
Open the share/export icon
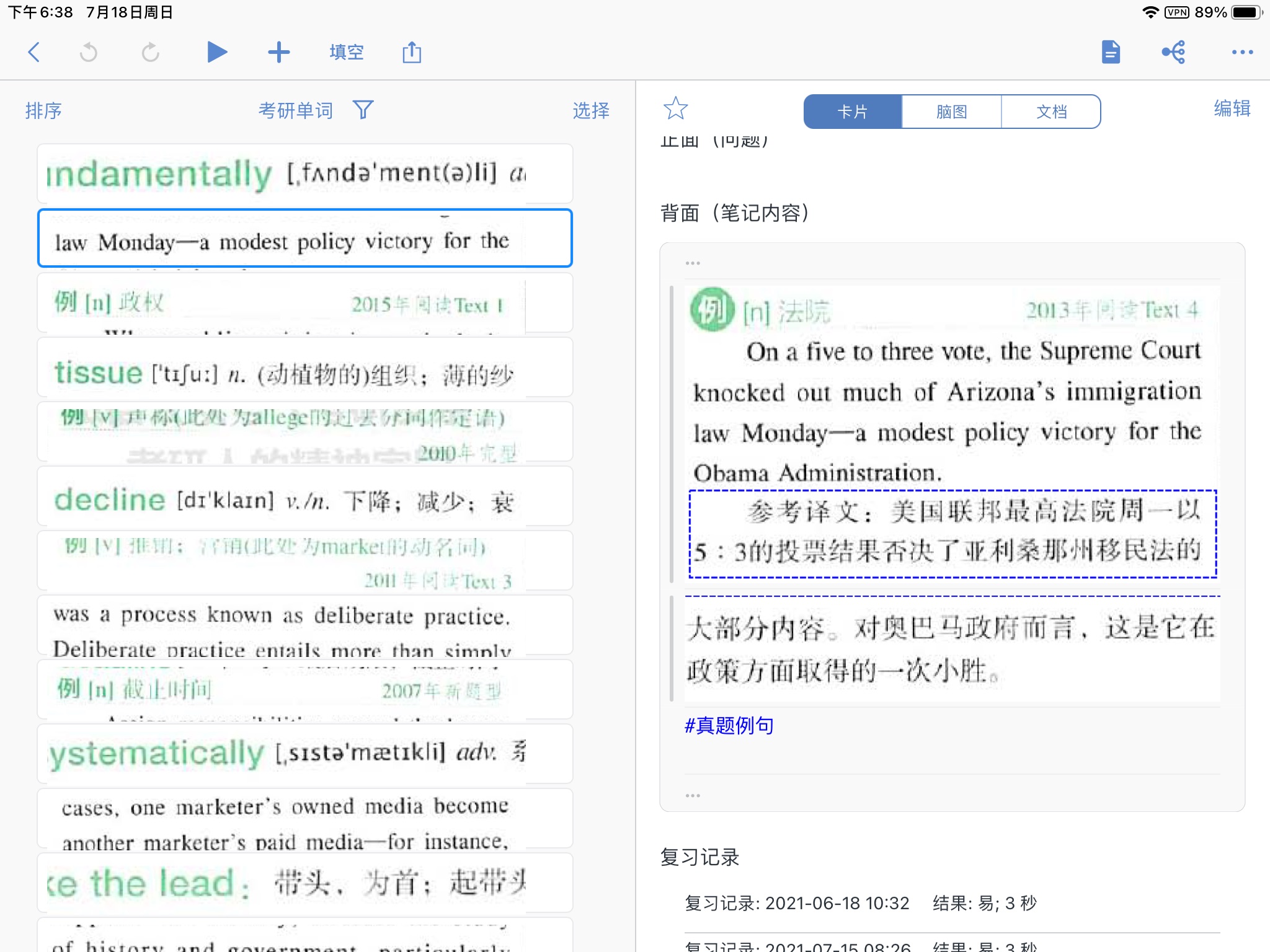click(x=412, y=52)
